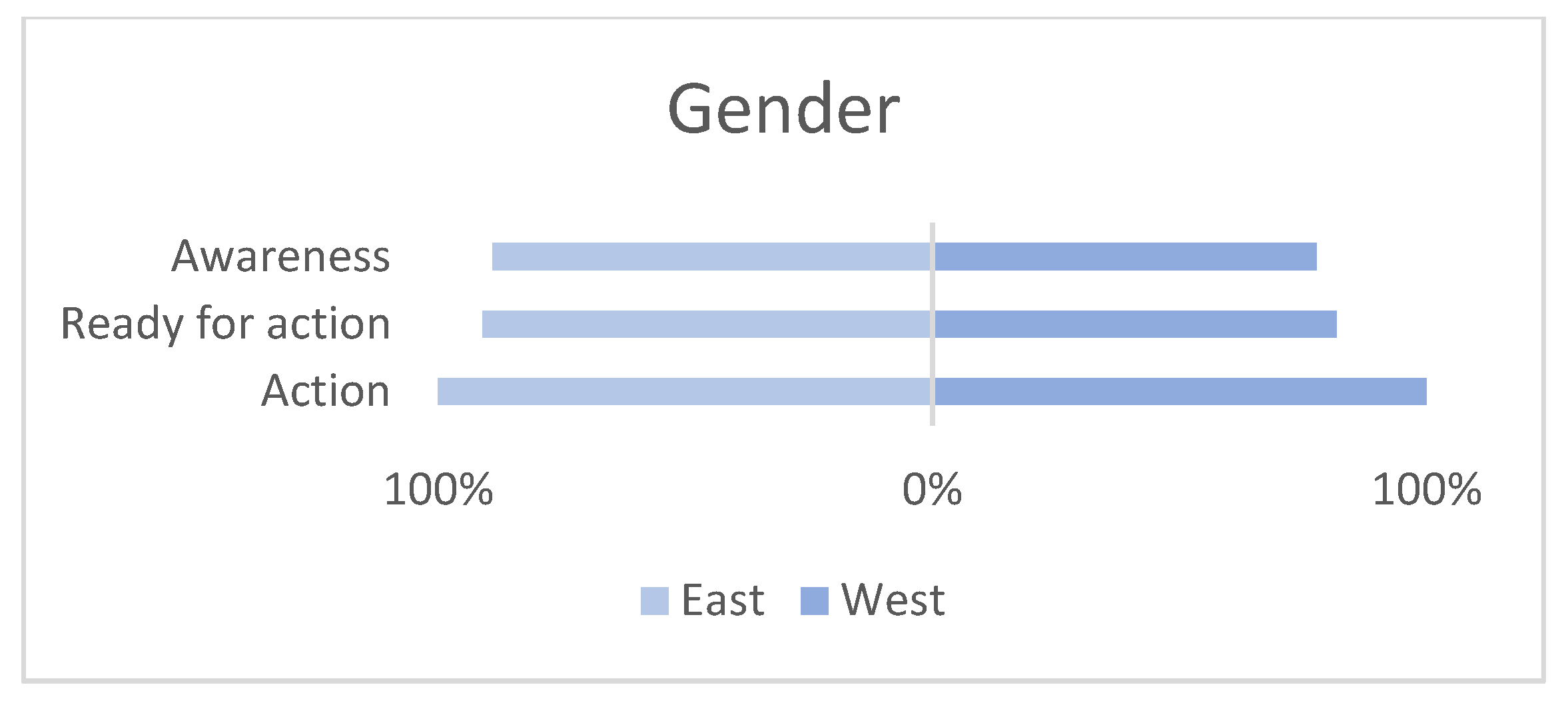This screenshot has width=1568, height=701.
Task: Click the Action category label
Action: point(325,391)
